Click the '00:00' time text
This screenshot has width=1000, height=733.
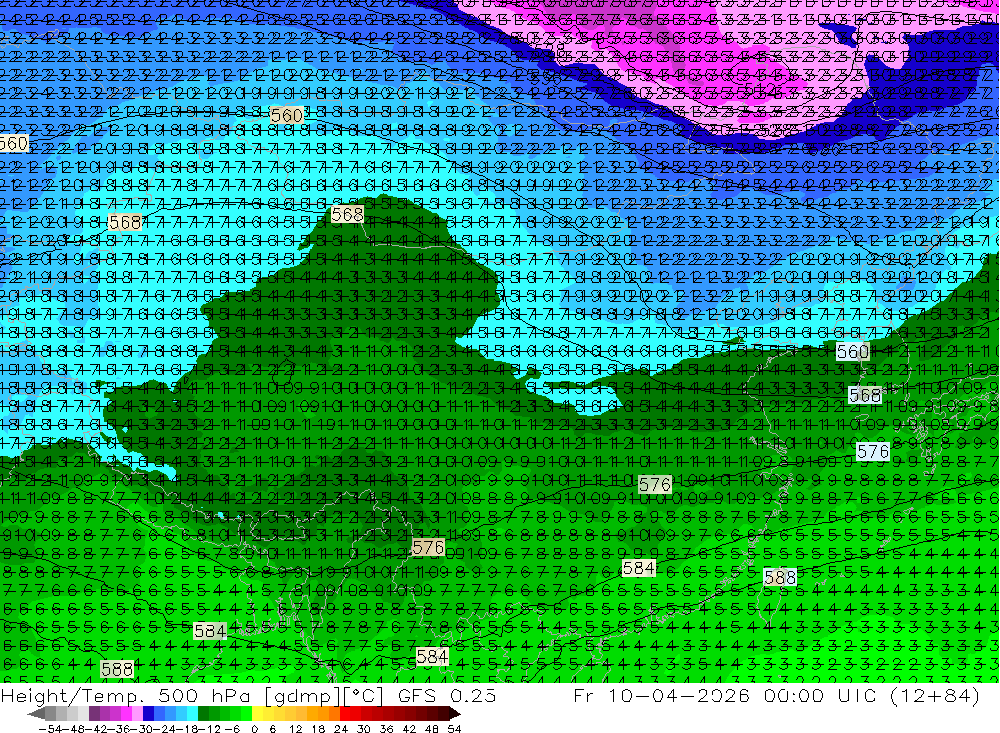pyautogui.click(x=796, y=695)
